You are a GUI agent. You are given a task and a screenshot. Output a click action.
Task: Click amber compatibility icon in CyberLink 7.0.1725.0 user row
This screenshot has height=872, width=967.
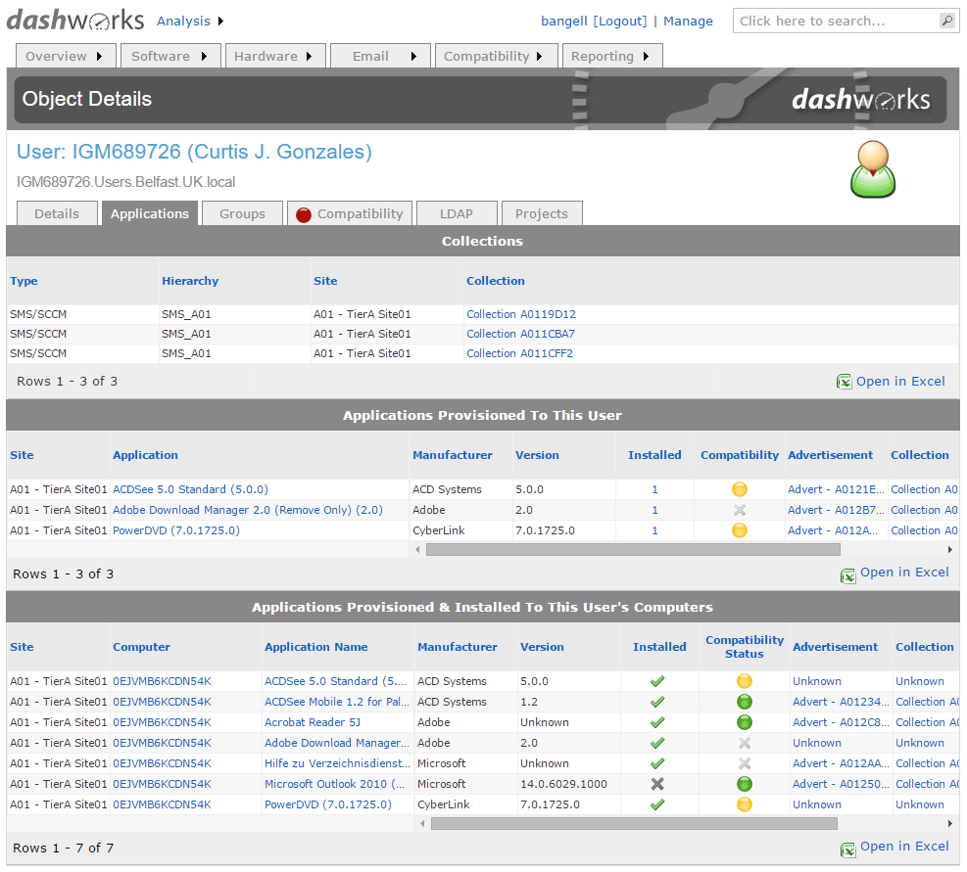739,530
